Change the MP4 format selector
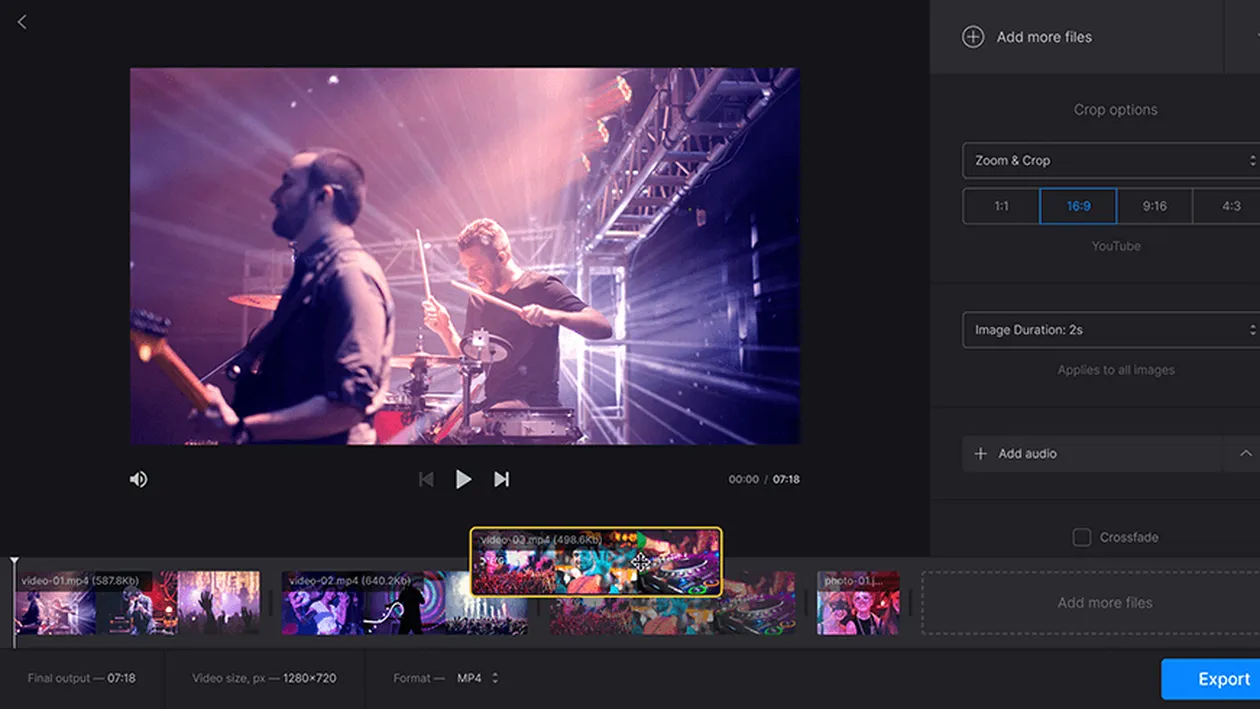The image size is (1260, 709). pyautogui.click(x=478, y=678)
